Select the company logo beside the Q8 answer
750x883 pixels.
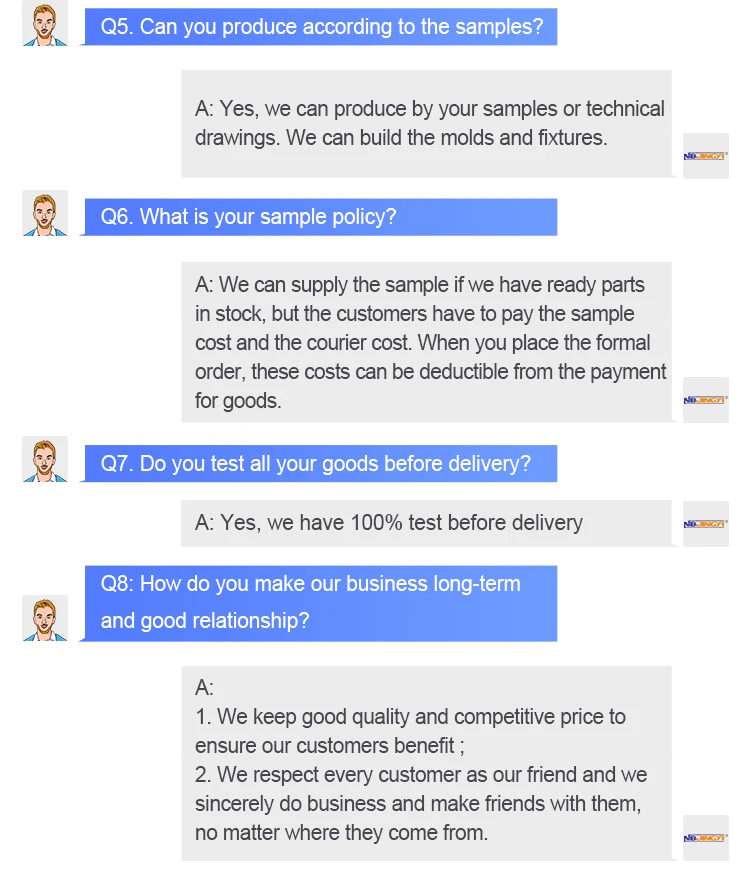tap(705, 837)
